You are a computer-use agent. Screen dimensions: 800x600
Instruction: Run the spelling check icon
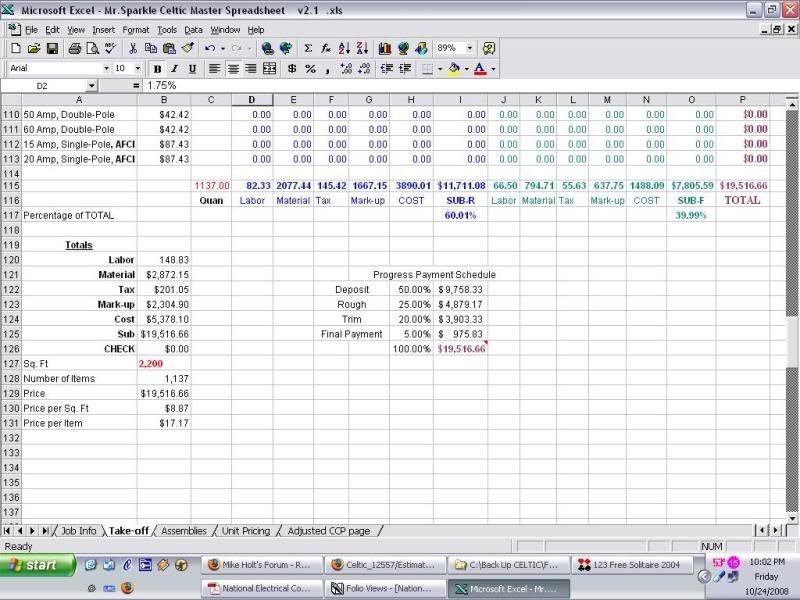click(110, 48)
